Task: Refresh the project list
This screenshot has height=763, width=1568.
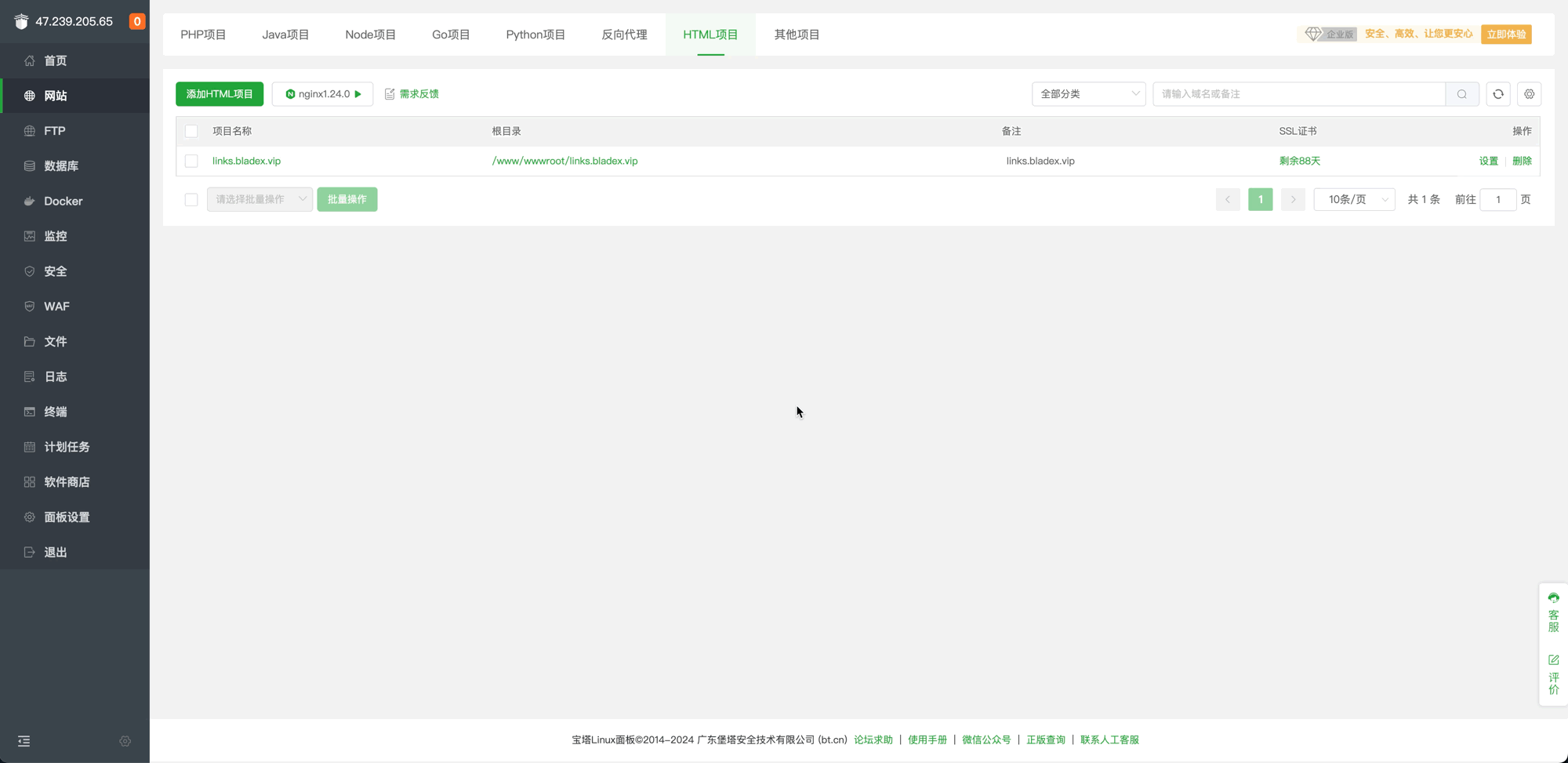Action: click(x=1498, y=94)
